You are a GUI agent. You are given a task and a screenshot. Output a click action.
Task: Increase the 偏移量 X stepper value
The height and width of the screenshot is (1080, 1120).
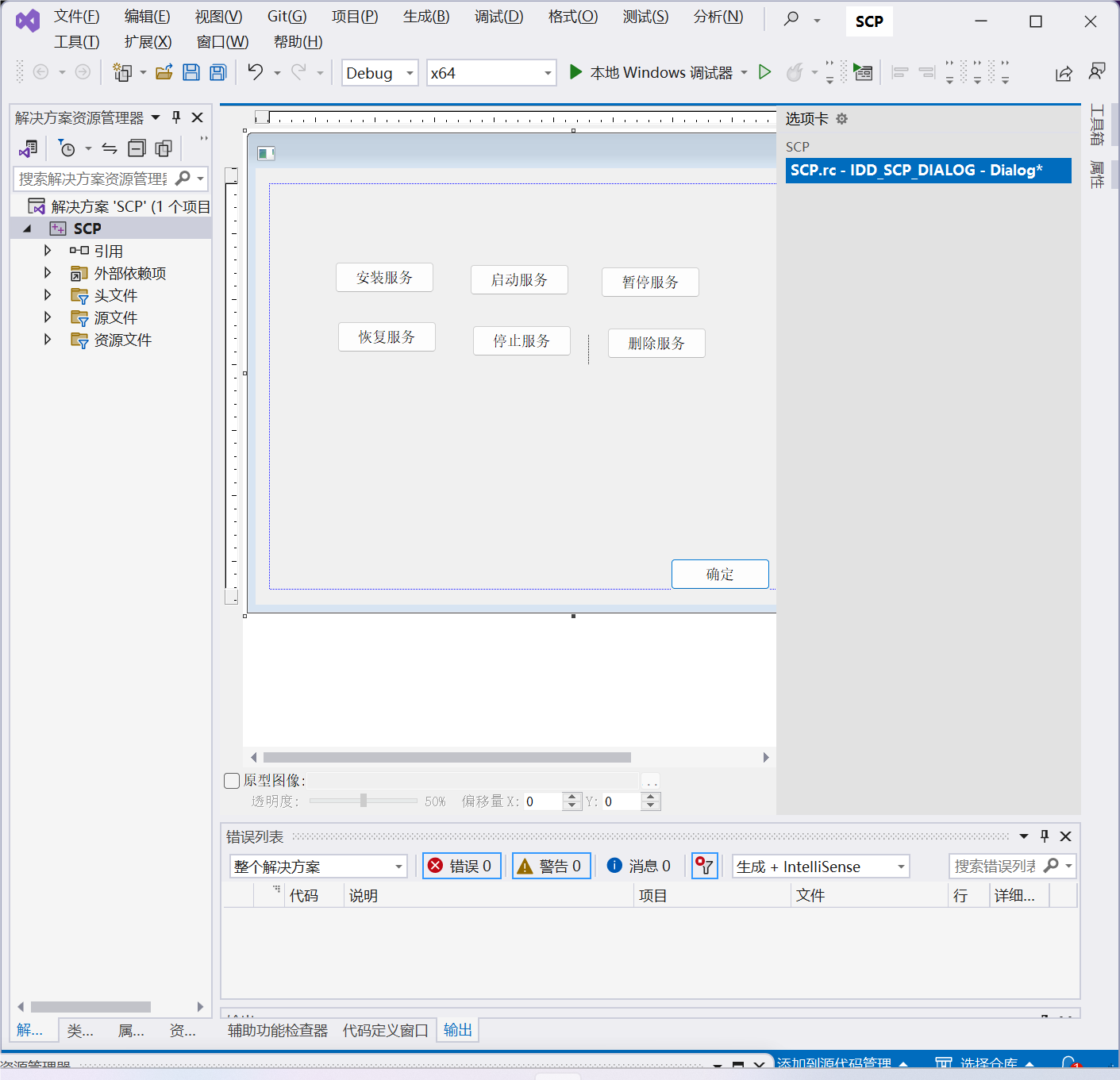572,797
